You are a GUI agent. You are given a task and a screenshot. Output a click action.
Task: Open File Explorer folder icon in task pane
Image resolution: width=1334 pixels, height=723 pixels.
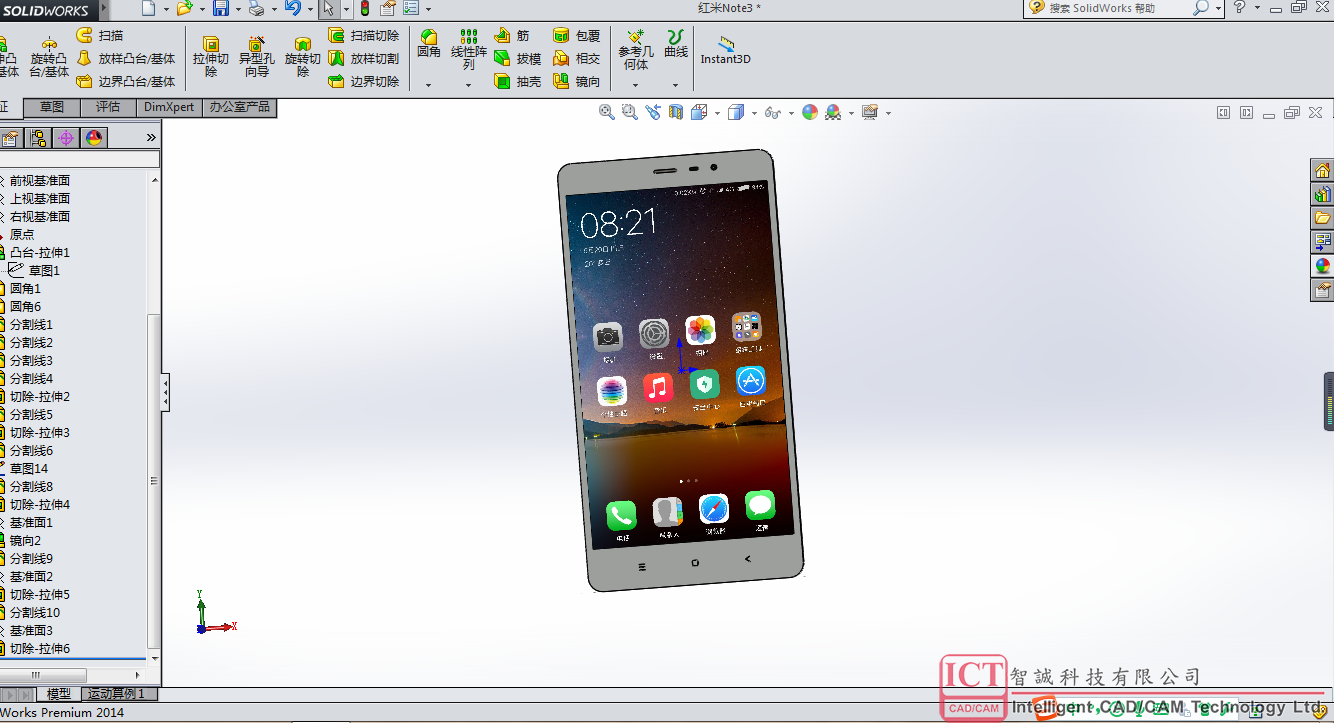tap(1322, 217)
